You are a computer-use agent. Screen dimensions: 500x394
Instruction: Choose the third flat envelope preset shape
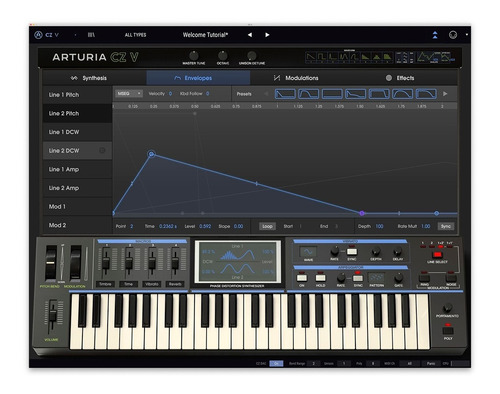click(332, 94)
